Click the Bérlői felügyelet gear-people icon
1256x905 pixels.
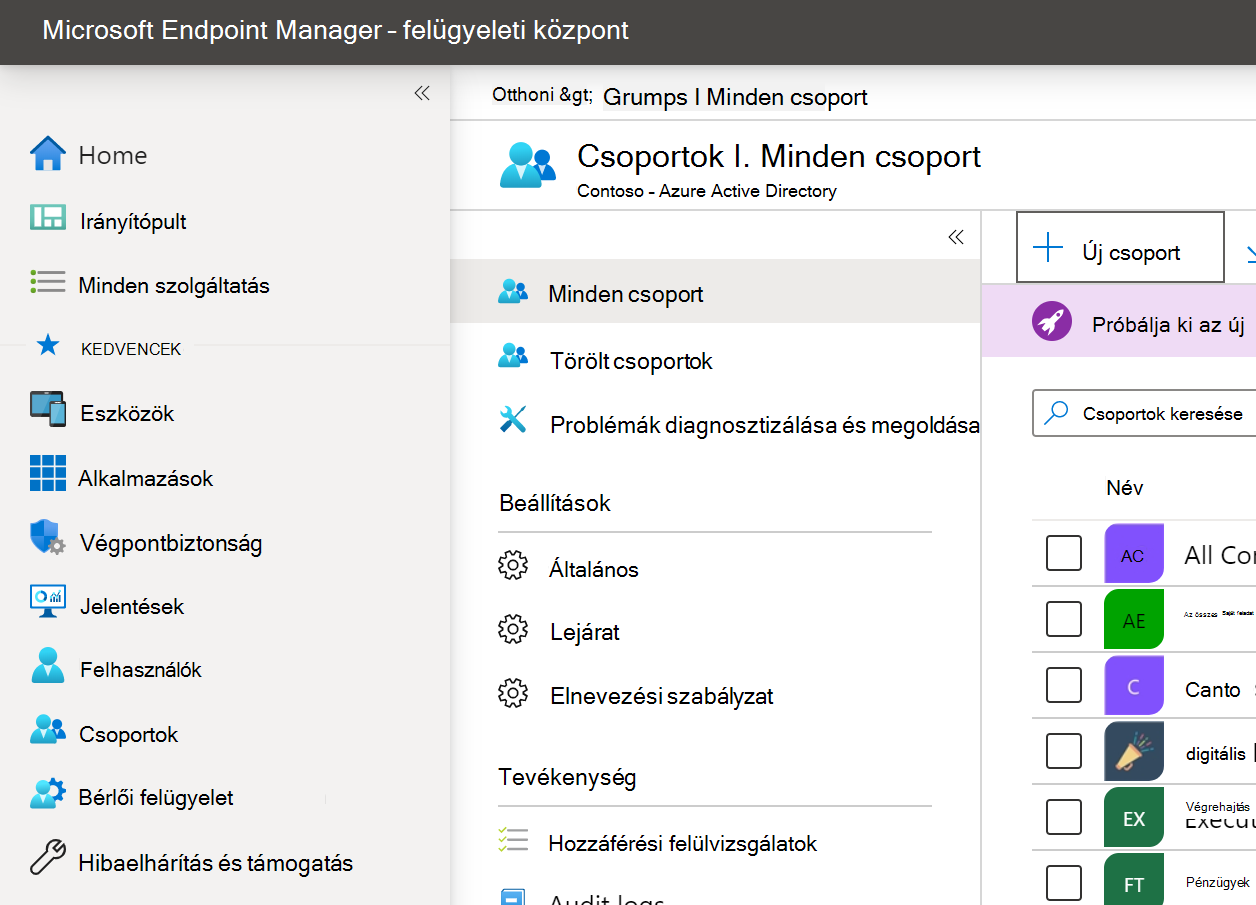pos(47,794)
